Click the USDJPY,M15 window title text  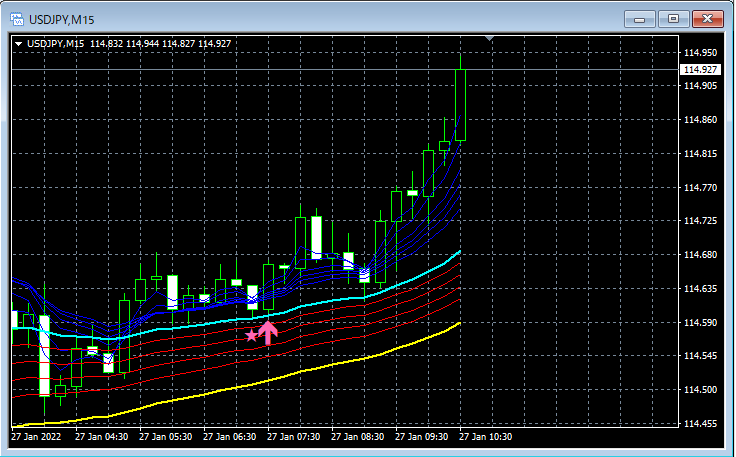pos(61,20)
